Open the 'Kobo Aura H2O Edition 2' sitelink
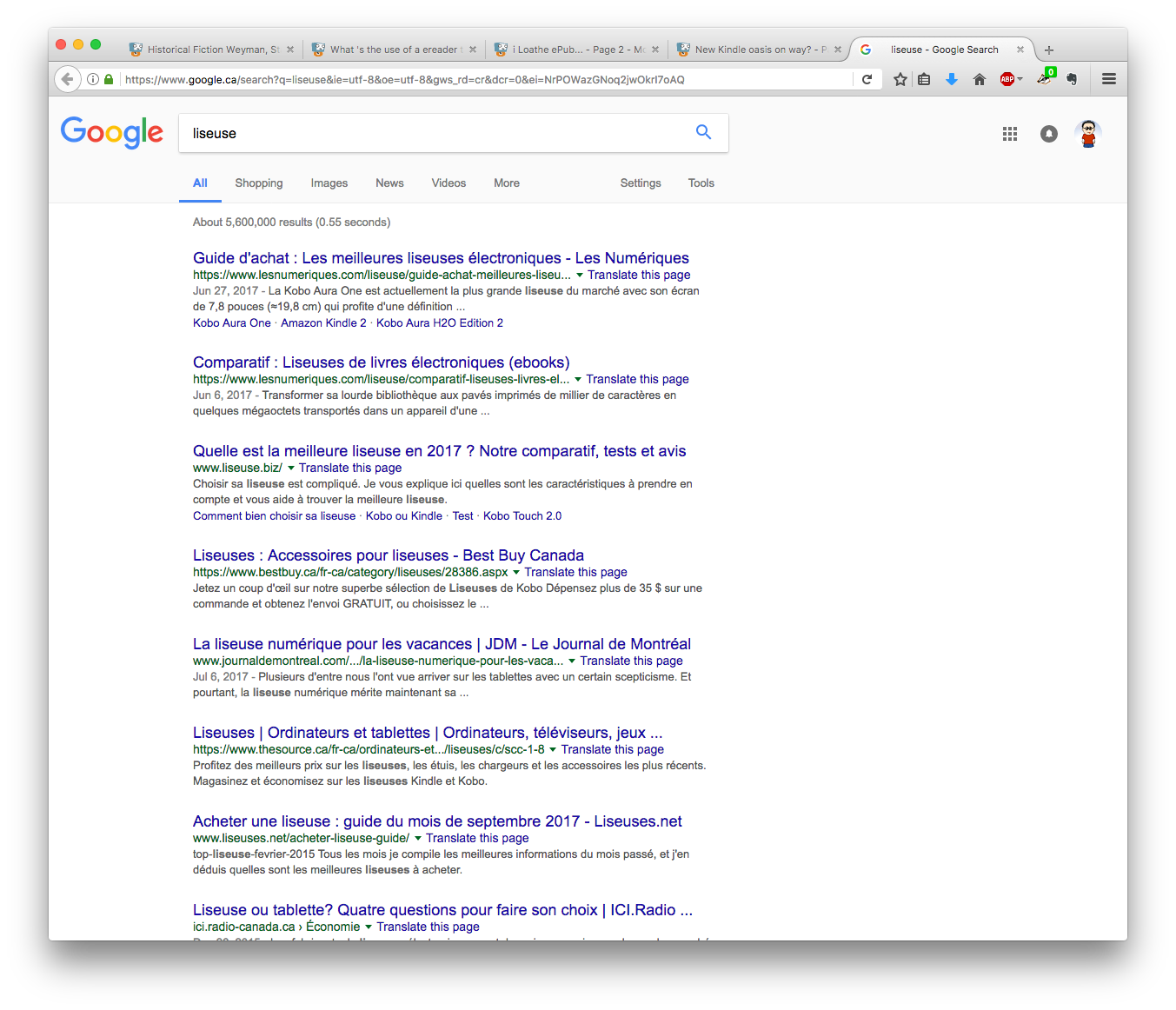This screenshot has width=1176, height=1010. pyautogui.click(x=440, y=323)
